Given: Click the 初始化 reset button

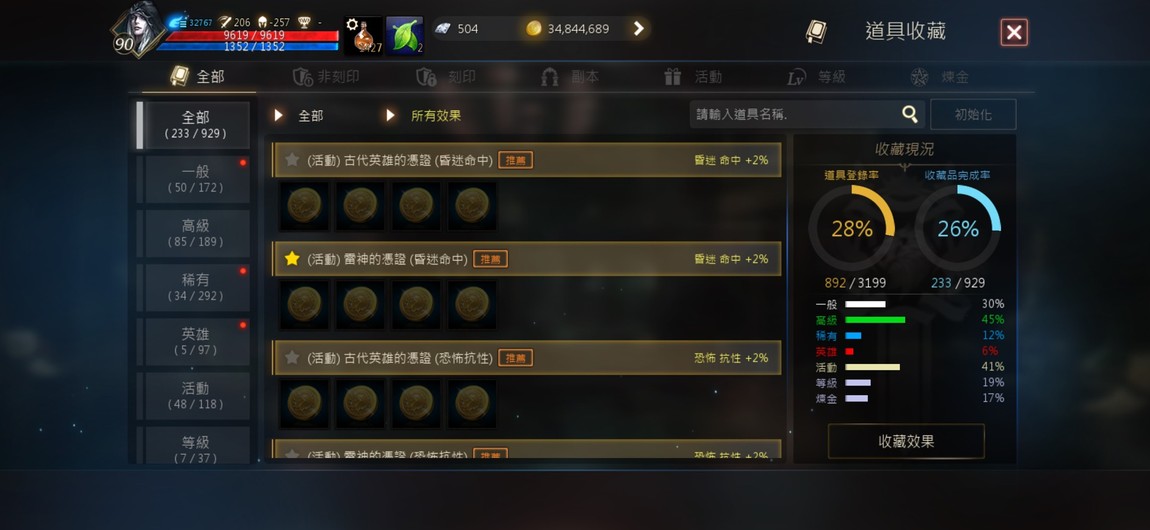Looking at the screenshot, I should (973, 114).
